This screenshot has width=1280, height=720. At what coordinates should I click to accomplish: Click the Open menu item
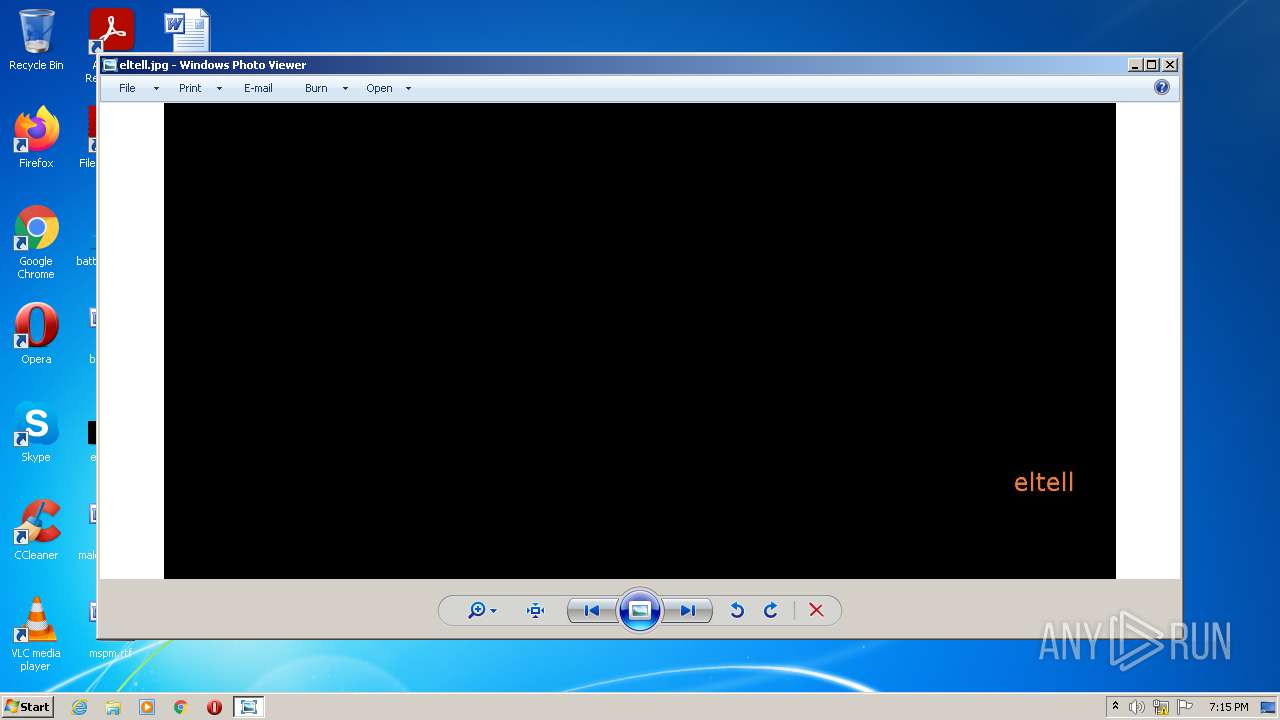pyautogui.click(x=379, y=88)
